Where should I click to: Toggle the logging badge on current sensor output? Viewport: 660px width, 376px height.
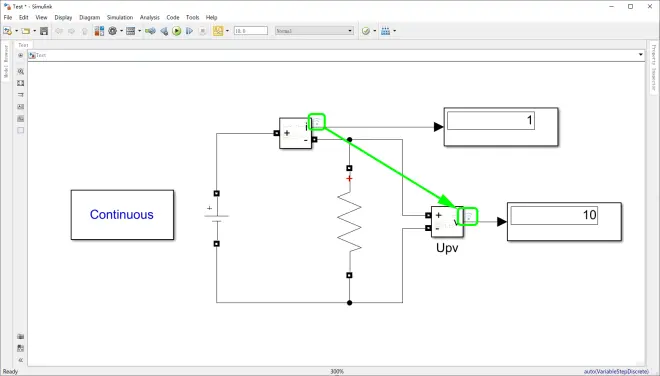(x=317, y=122)
